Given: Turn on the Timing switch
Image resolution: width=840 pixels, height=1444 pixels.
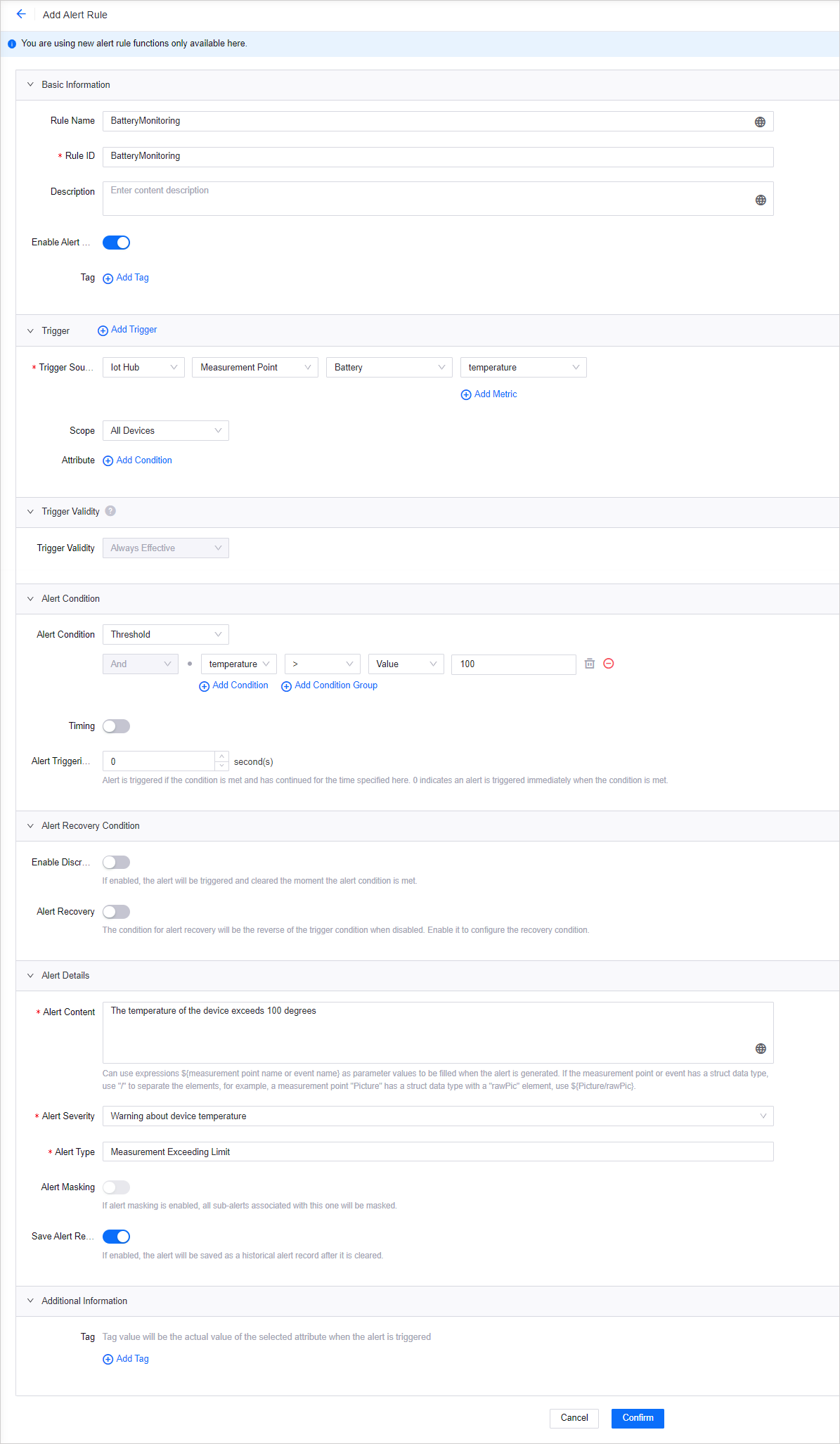Looking at the screenshot, I should [116, 726].
